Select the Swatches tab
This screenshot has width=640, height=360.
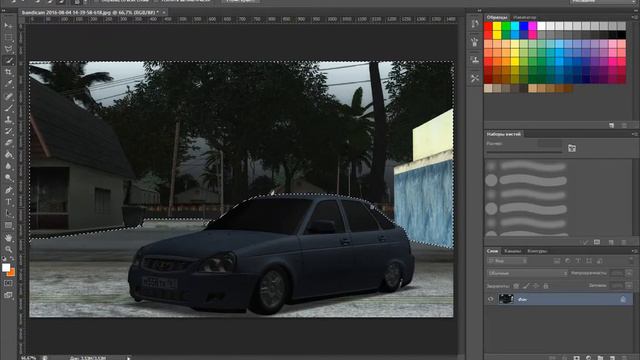tap(497, 17)
